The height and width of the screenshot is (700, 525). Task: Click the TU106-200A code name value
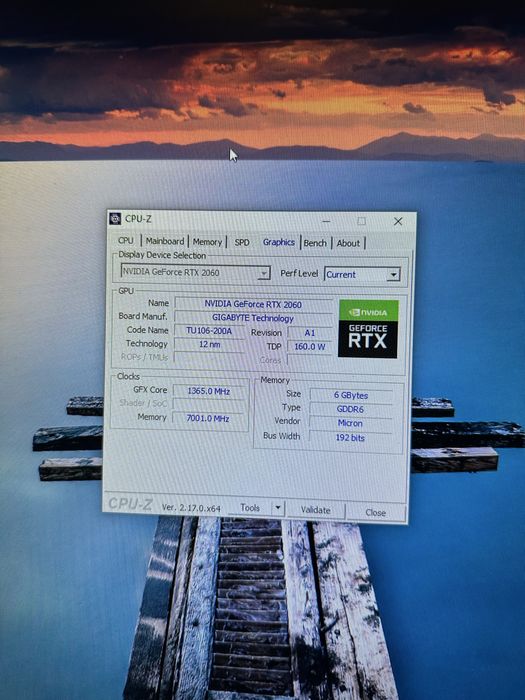(209, 331)
